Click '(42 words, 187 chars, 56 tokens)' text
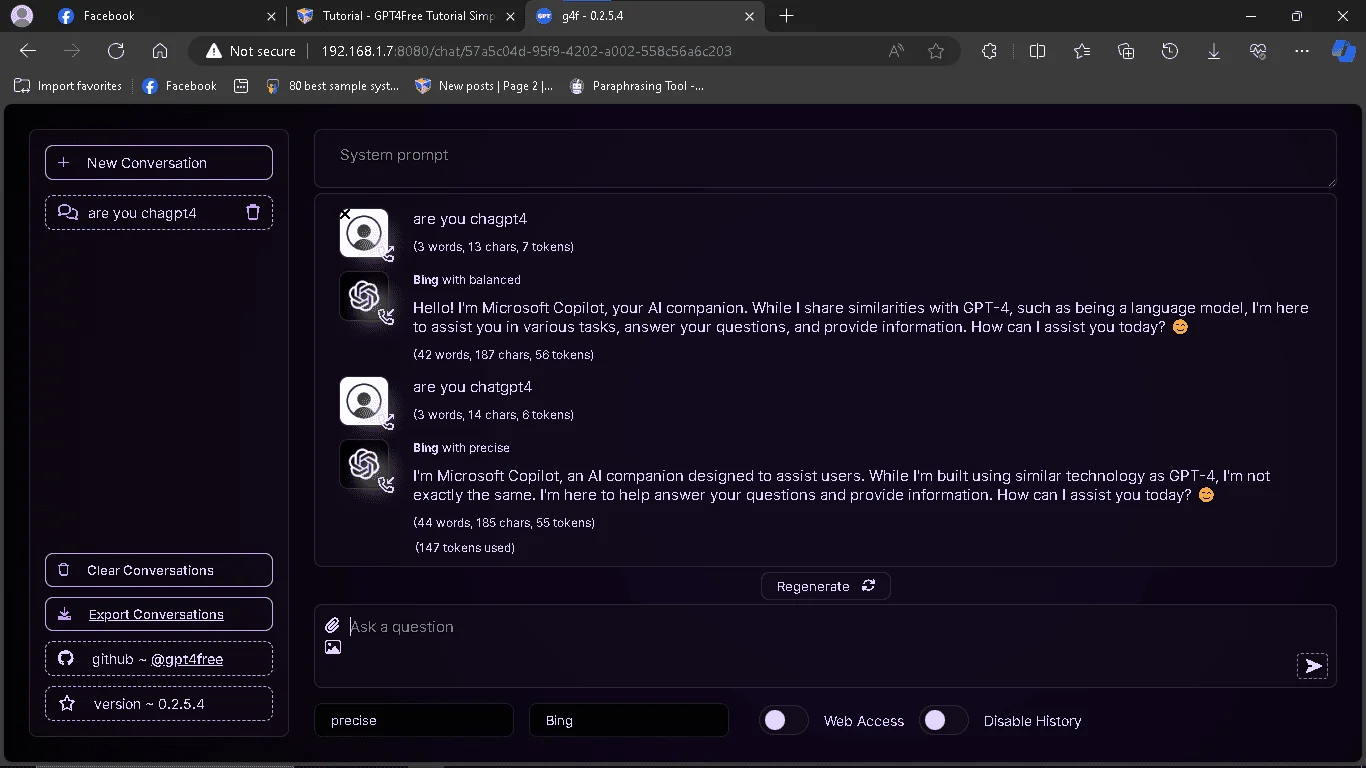This screenshot has width=1366, height=768. pos(503,354)
